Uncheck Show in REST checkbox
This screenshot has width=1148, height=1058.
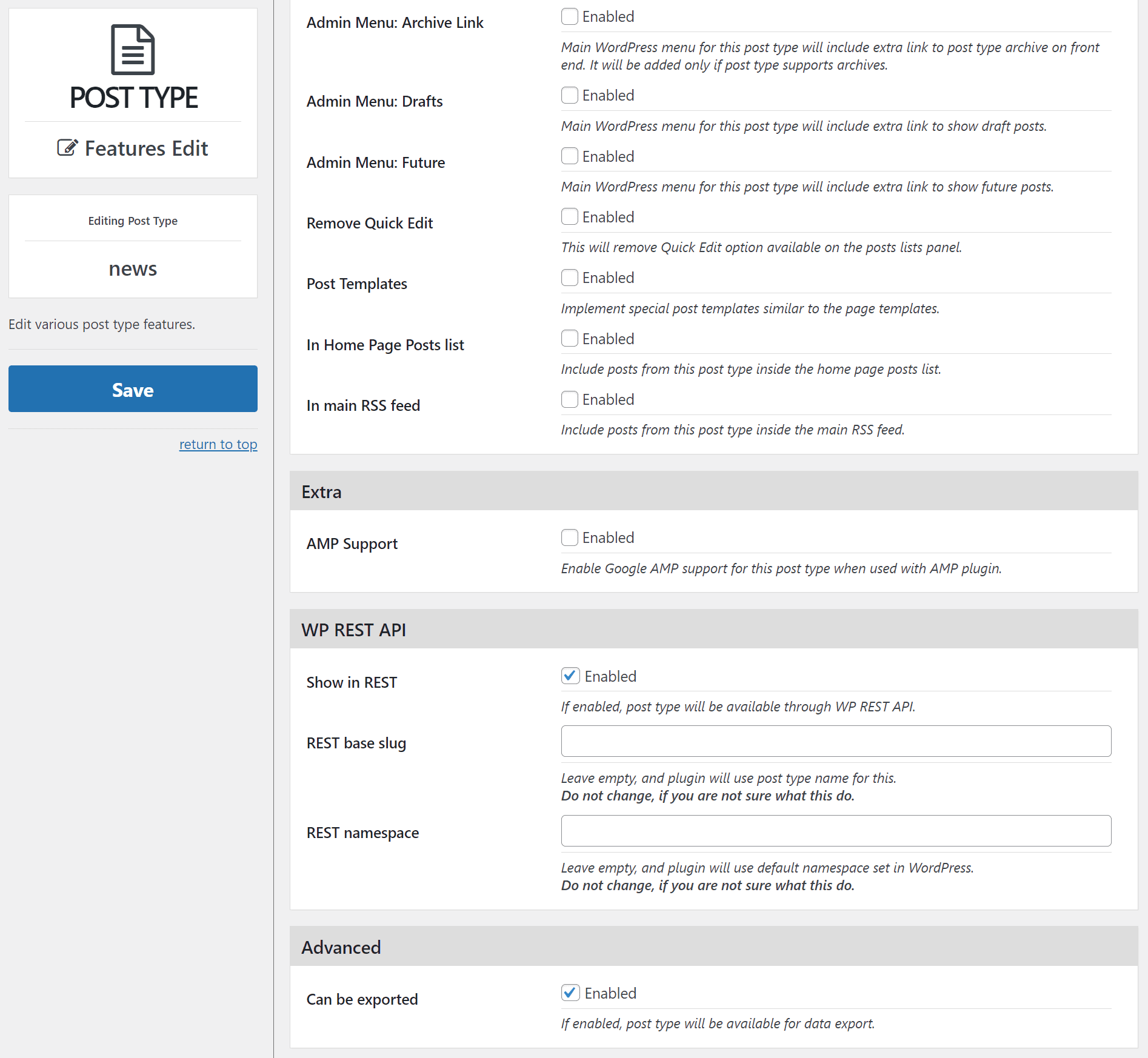(x=570, y=676)
